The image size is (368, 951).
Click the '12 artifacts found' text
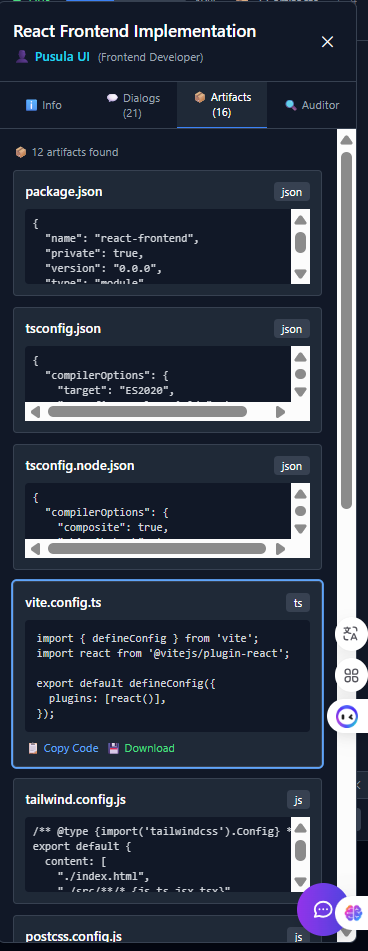pyautogui.click(x=75, y=152)
